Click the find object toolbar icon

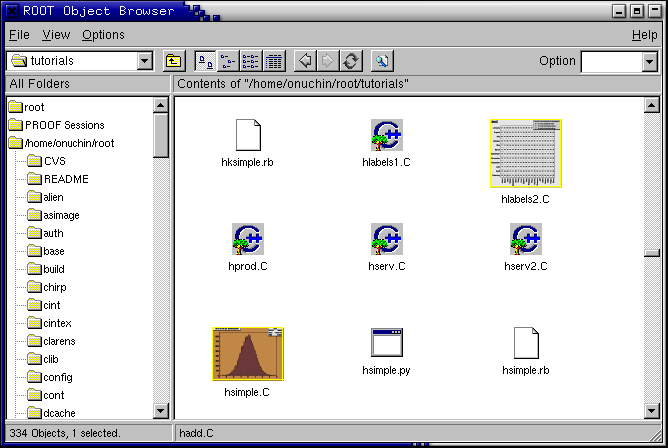tap(382, 61)
